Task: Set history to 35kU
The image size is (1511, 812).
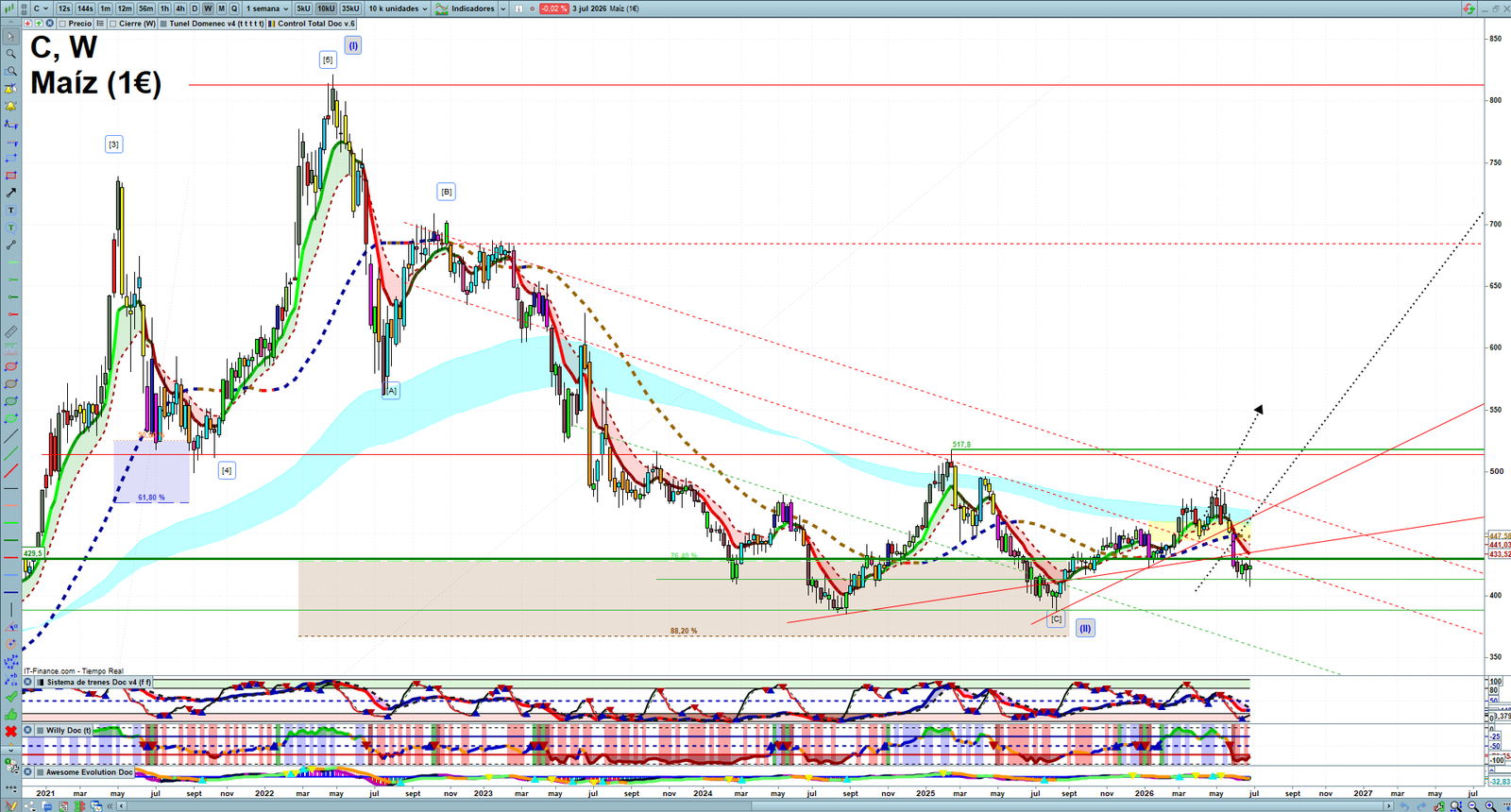Action: 350,8
